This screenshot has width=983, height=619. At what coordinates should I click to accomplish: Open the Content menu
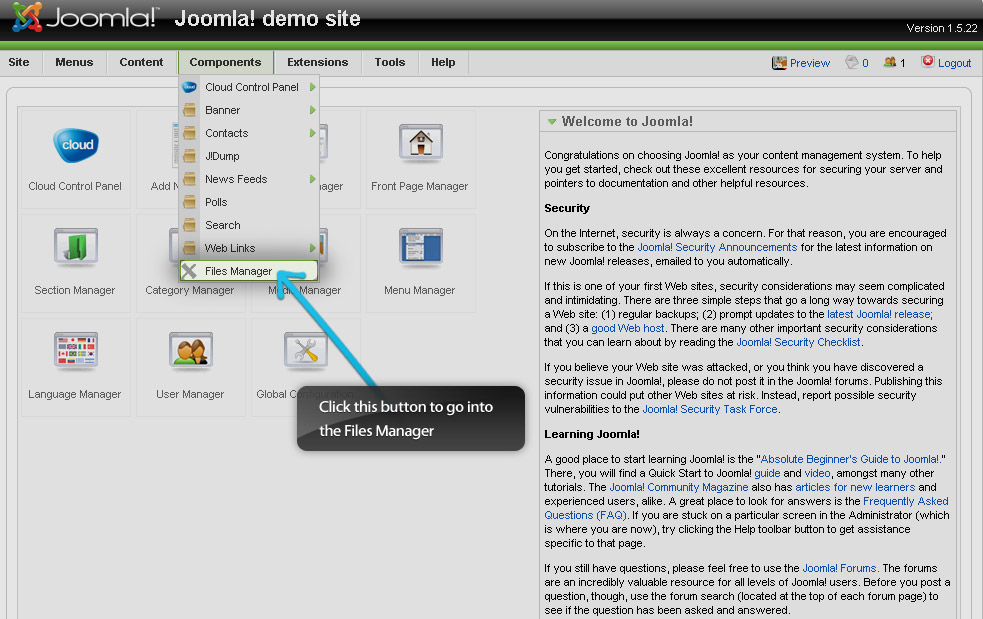click(141, 62)
